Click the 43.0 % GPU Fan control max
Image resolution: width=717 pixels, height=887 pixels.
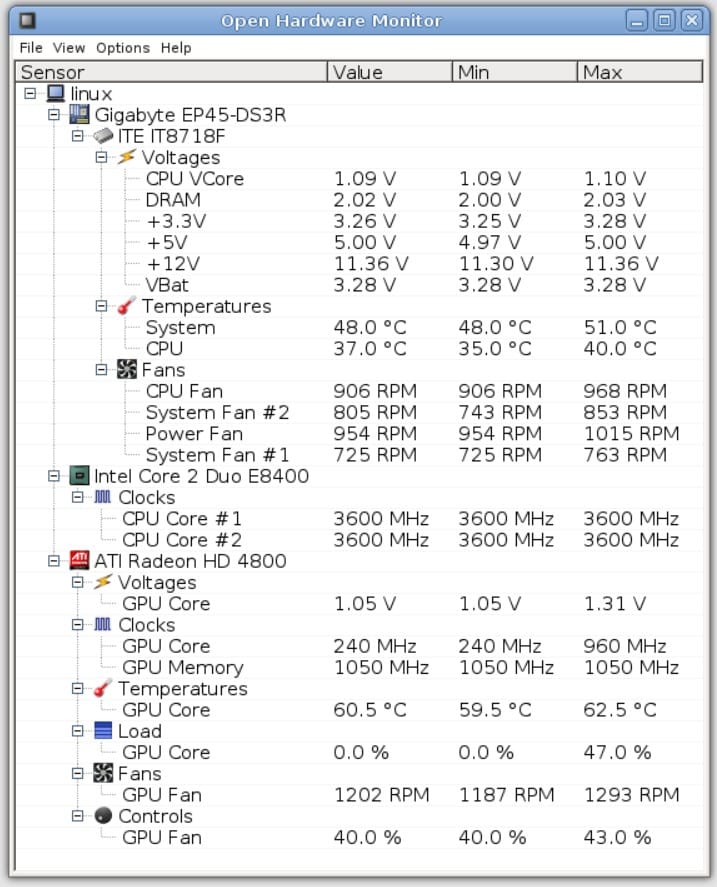(617, 837)
